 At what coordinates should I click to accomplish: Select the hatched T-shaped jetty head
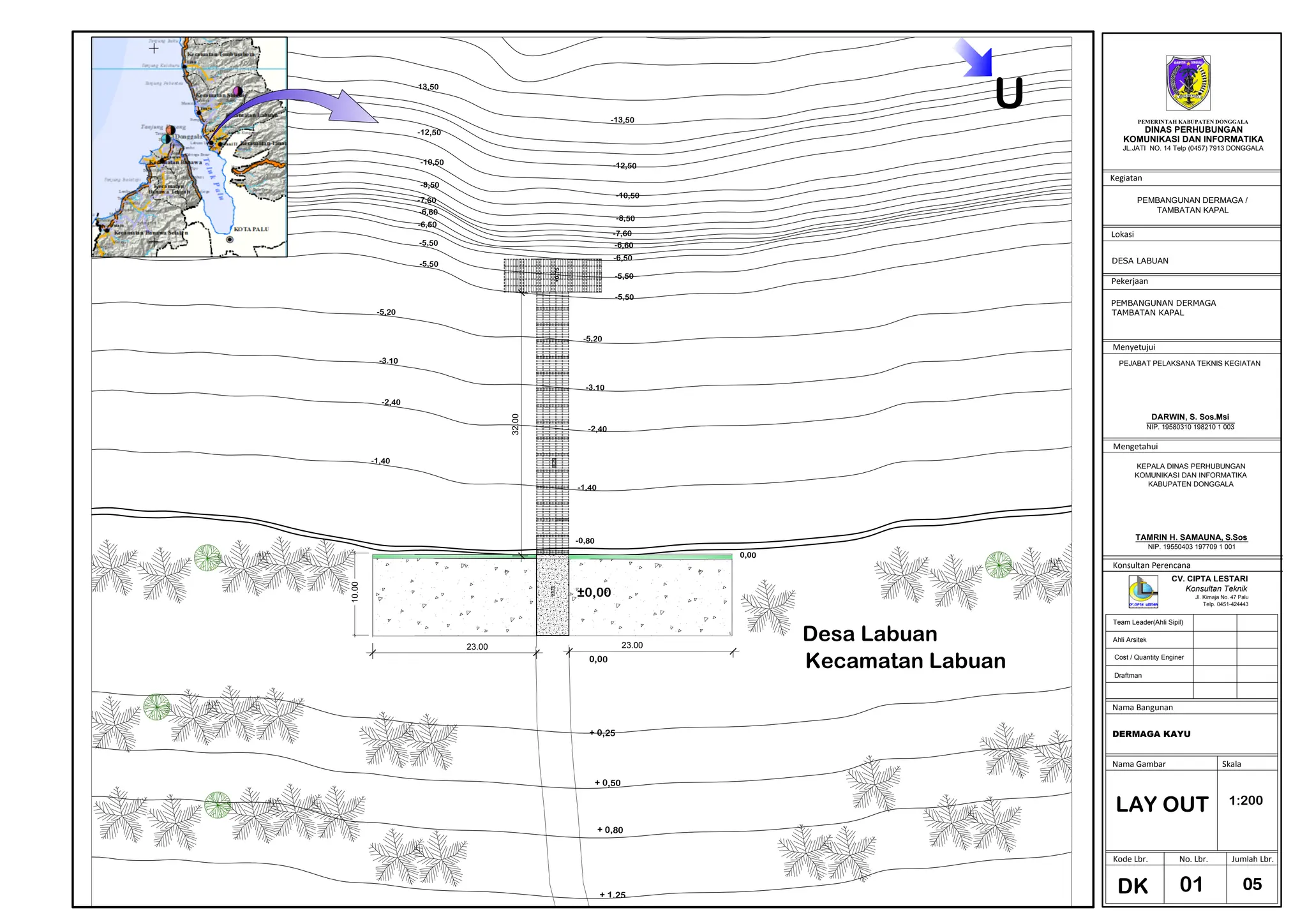click(x=553, y=275)
